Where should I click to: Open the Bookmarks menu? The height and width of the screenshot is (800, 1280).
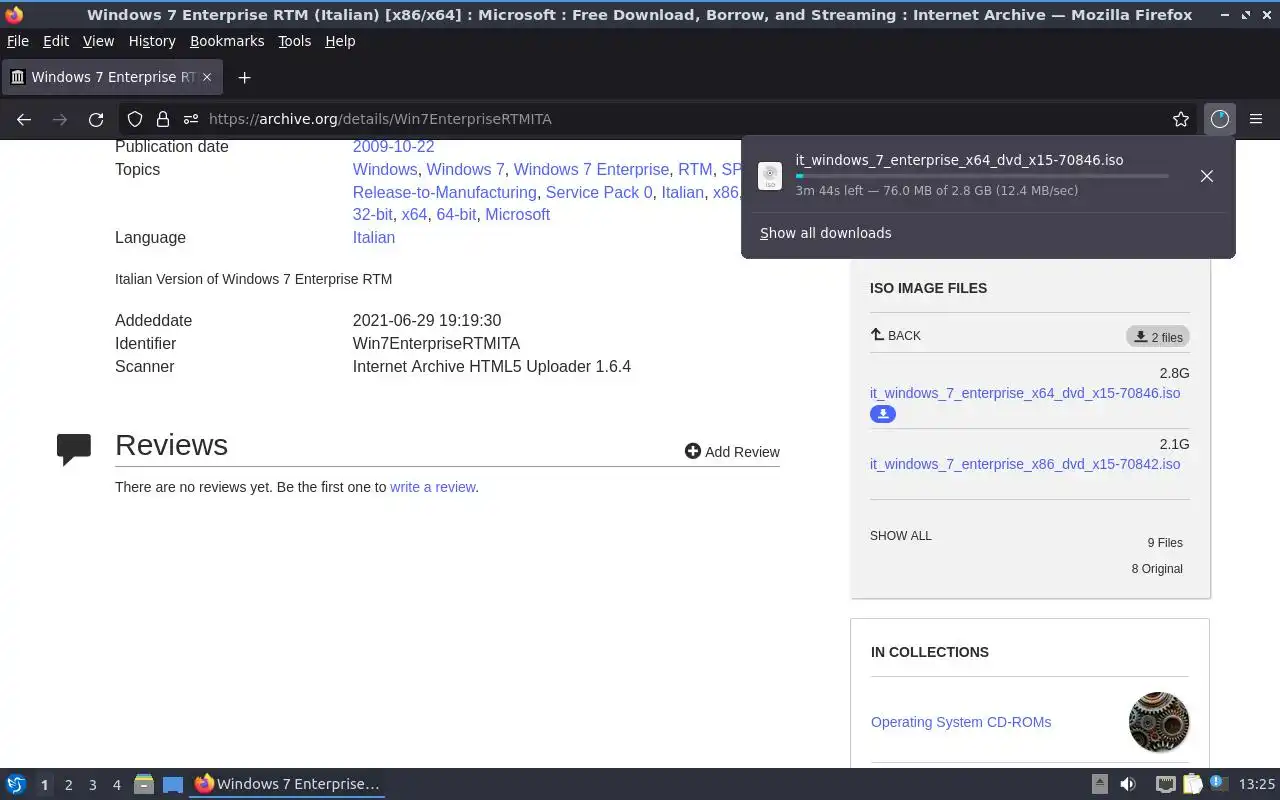(227, 41)
